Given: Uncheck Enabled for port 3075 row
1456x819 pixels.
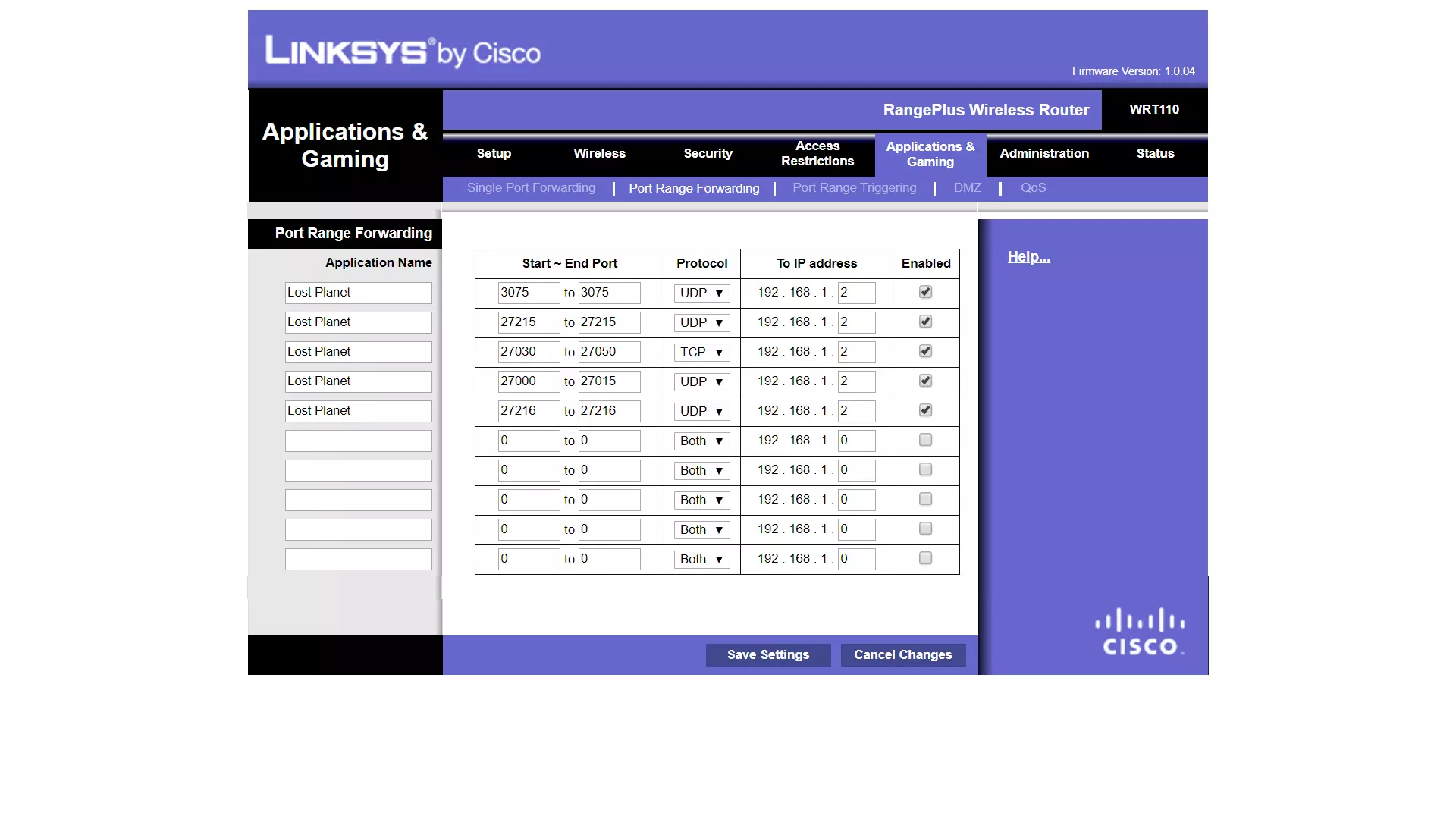Looking at the screenshot, I should [x=925, y=292].
